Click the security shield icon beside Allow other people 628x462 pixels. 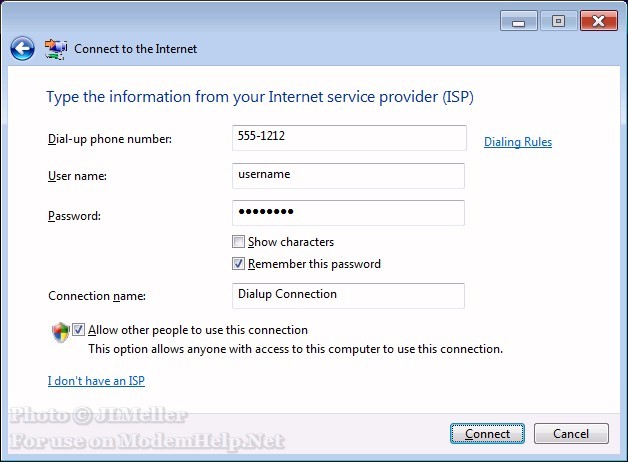tap(61, 332)
